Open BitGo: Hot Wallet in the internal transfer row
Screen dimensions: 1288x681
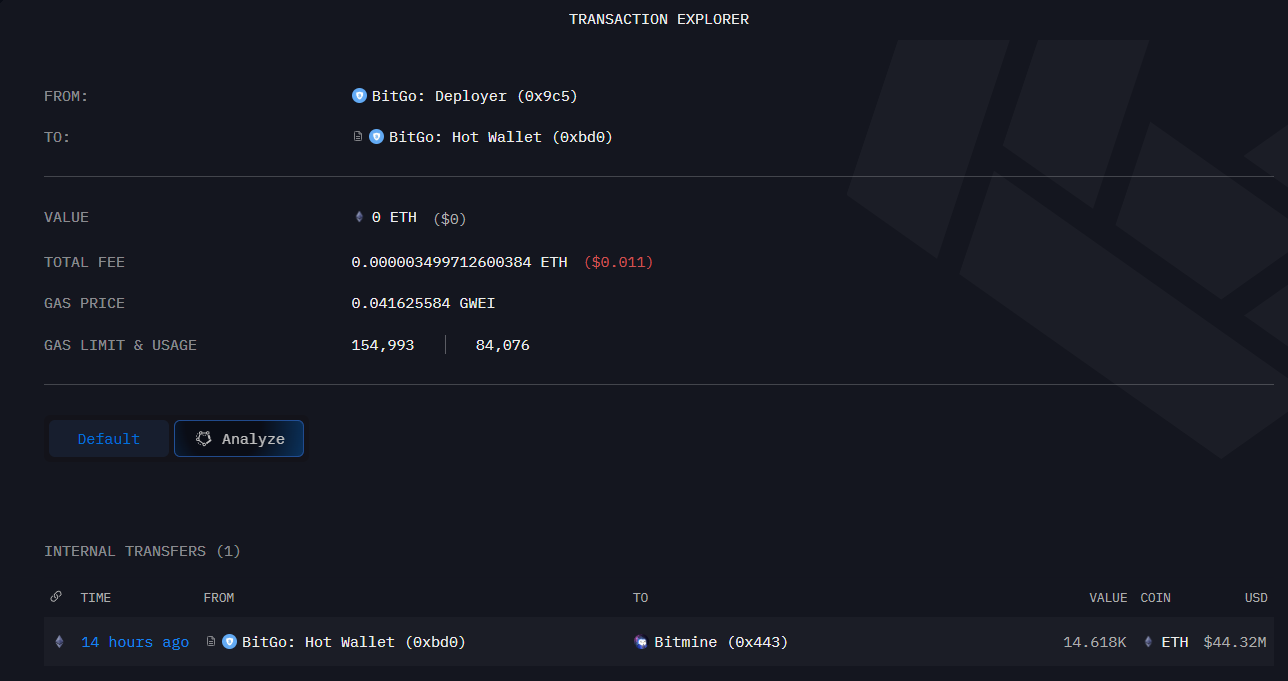pyautogui.click(x=353, y=642)
